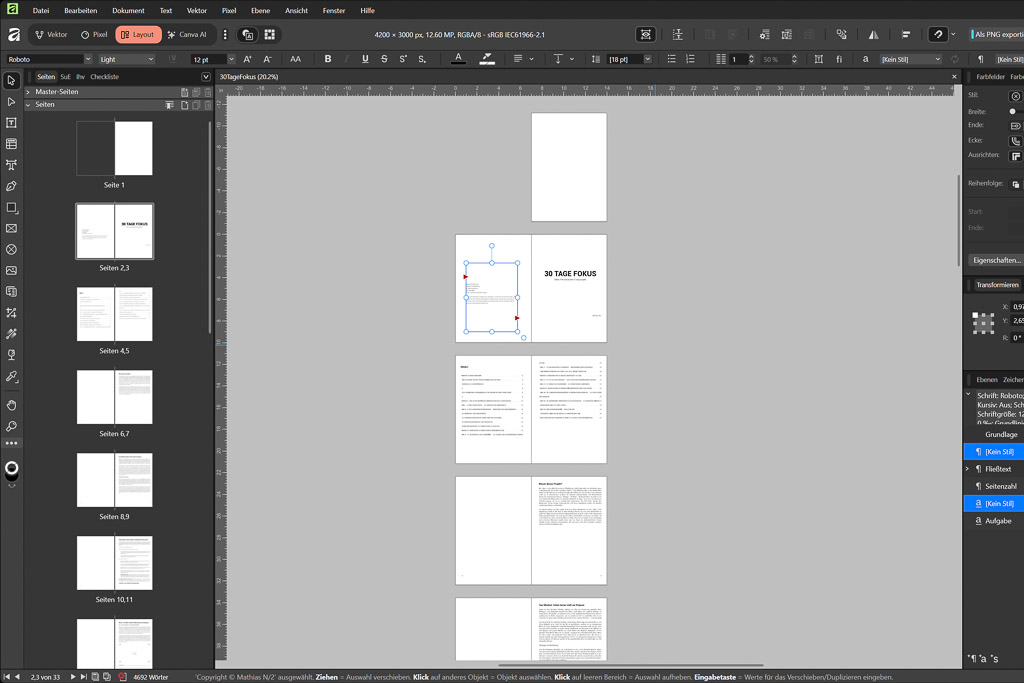Select the Table tool in the toolbar
Image resolution: width=1024 pixels, height=683 pixels.
coord(12,144)
